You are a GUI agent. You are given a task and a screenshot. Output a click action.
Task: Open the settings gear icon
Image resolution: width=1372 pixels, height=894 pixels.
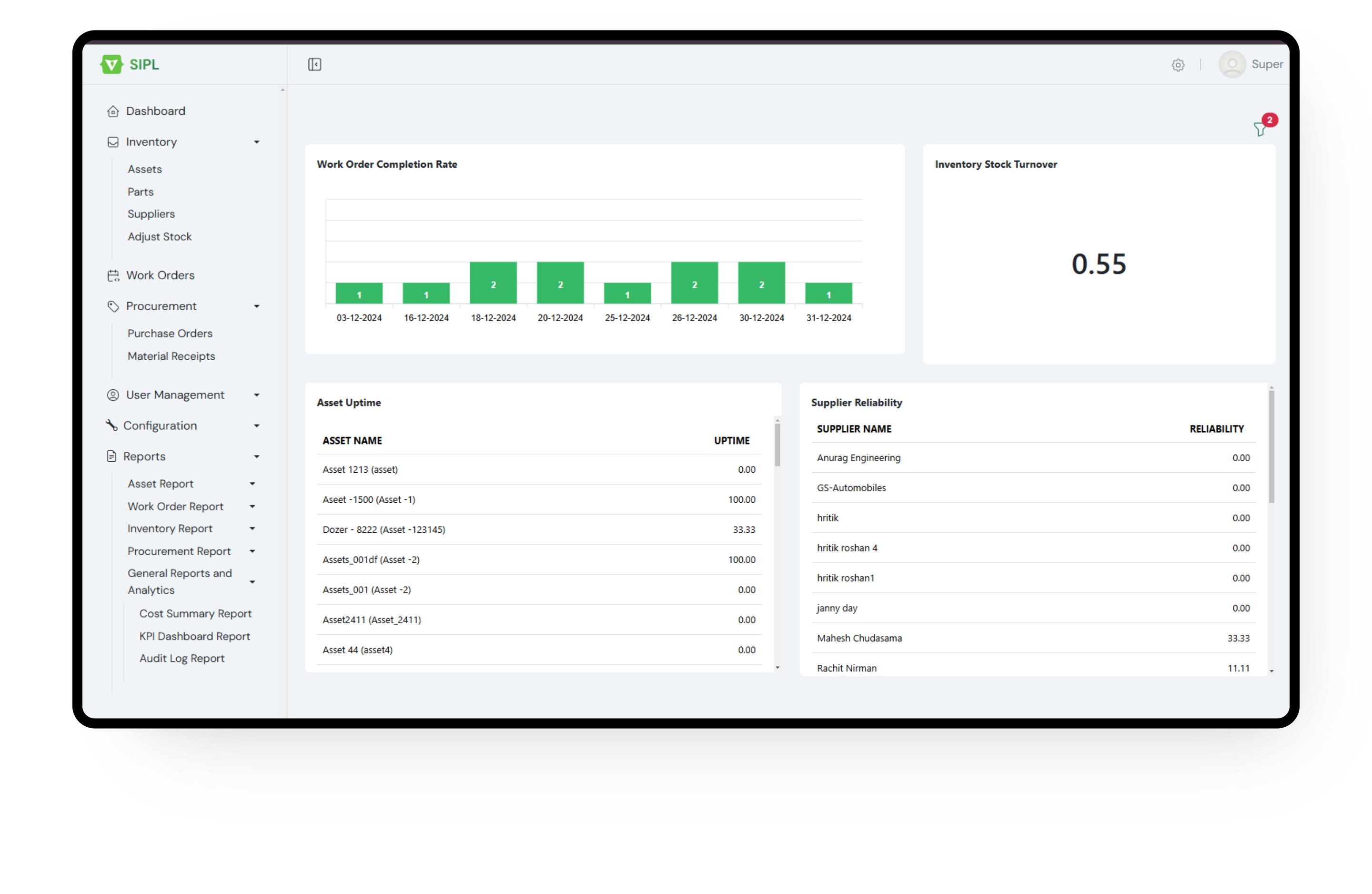(1178, 65)
